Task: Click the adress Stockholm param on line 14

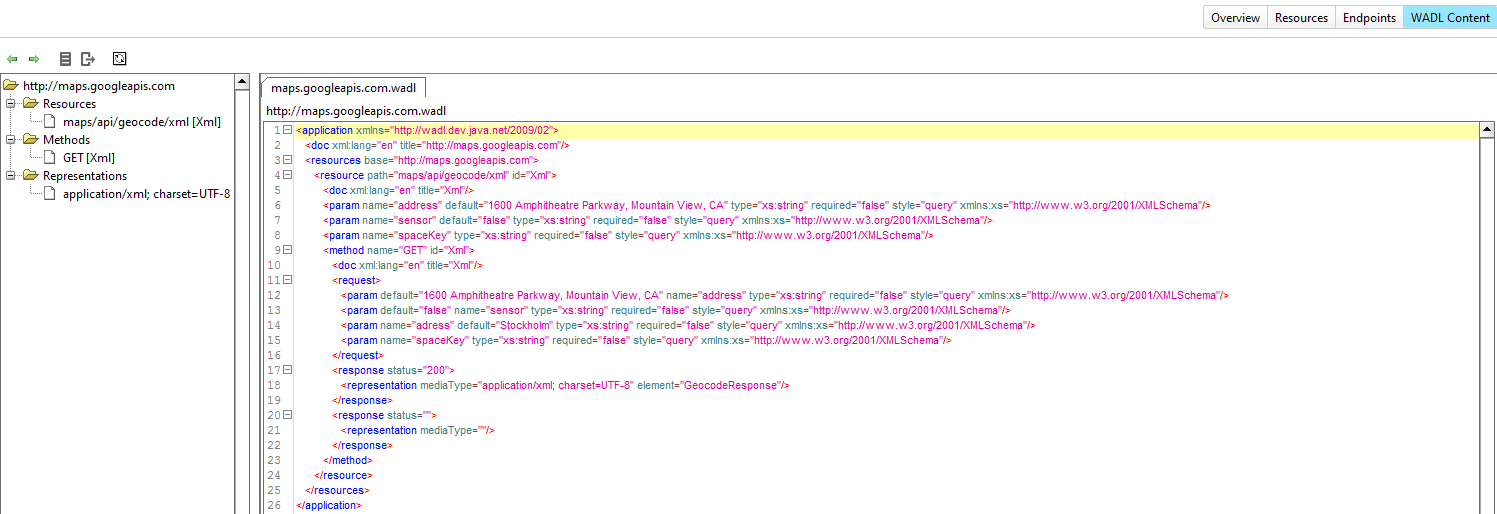Action: (688, 325)
